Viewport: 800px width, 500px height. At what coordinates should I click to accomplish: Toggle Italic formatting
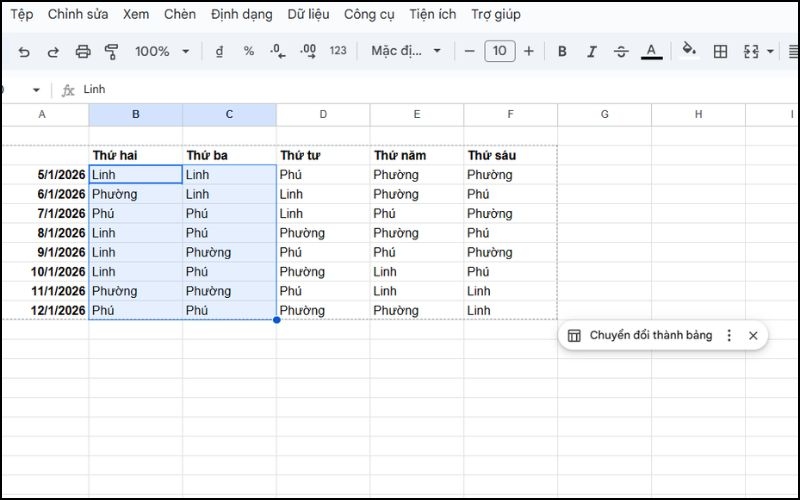591,51
